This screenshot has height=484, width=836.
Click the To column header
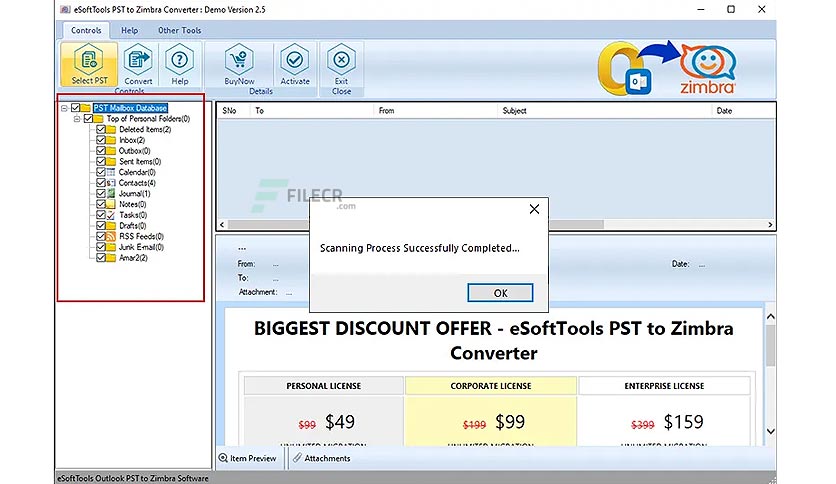[312, 110]
